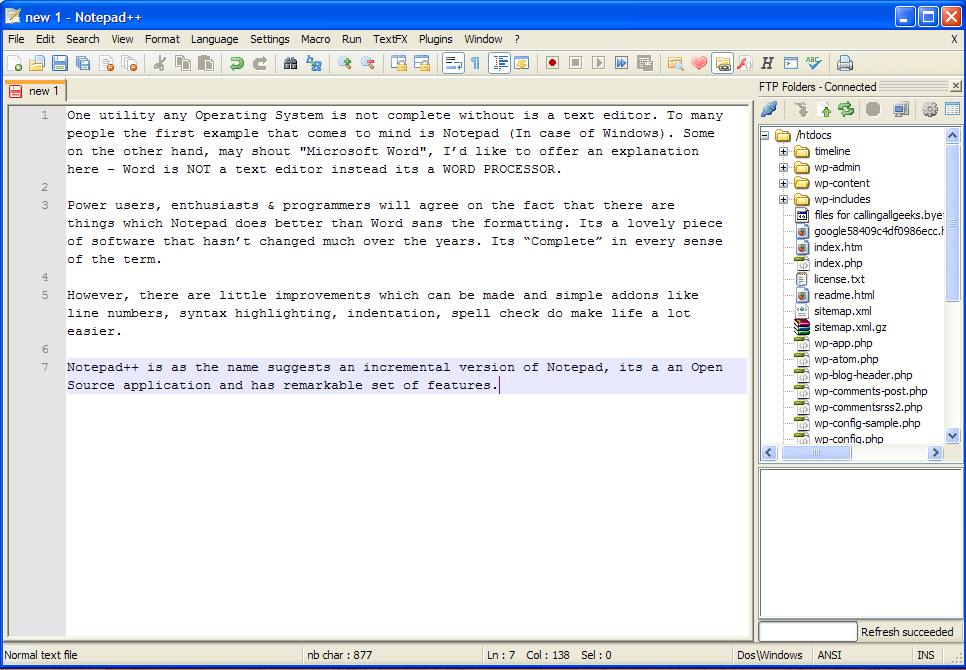Toggle user-defined language lightning icon
The width and height of the screenshot is (966, 670).
[x=522, y=63]
